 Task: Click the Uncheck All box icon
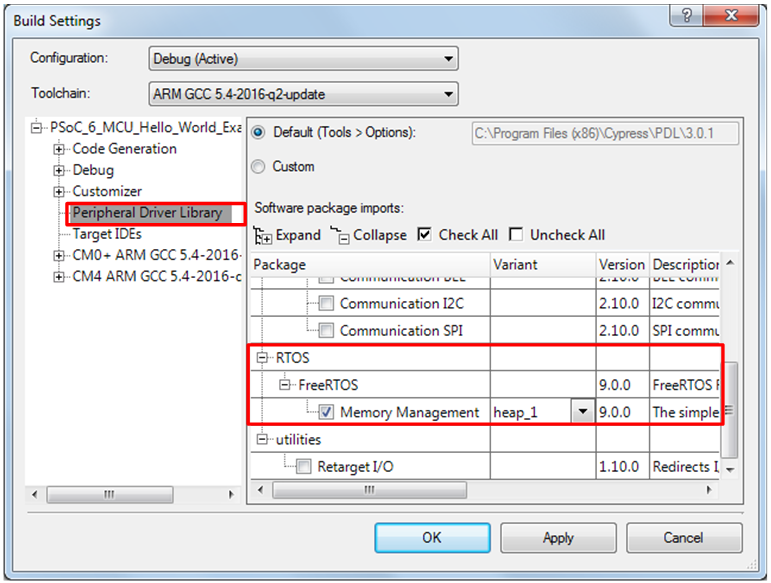pos(516,234)
